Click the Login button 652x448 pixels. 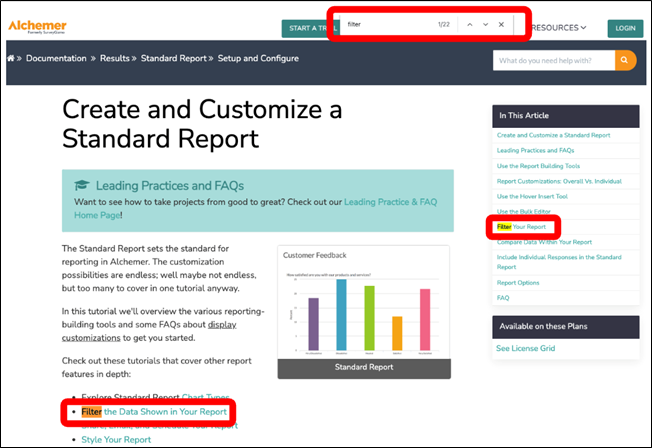coord(625,28)
